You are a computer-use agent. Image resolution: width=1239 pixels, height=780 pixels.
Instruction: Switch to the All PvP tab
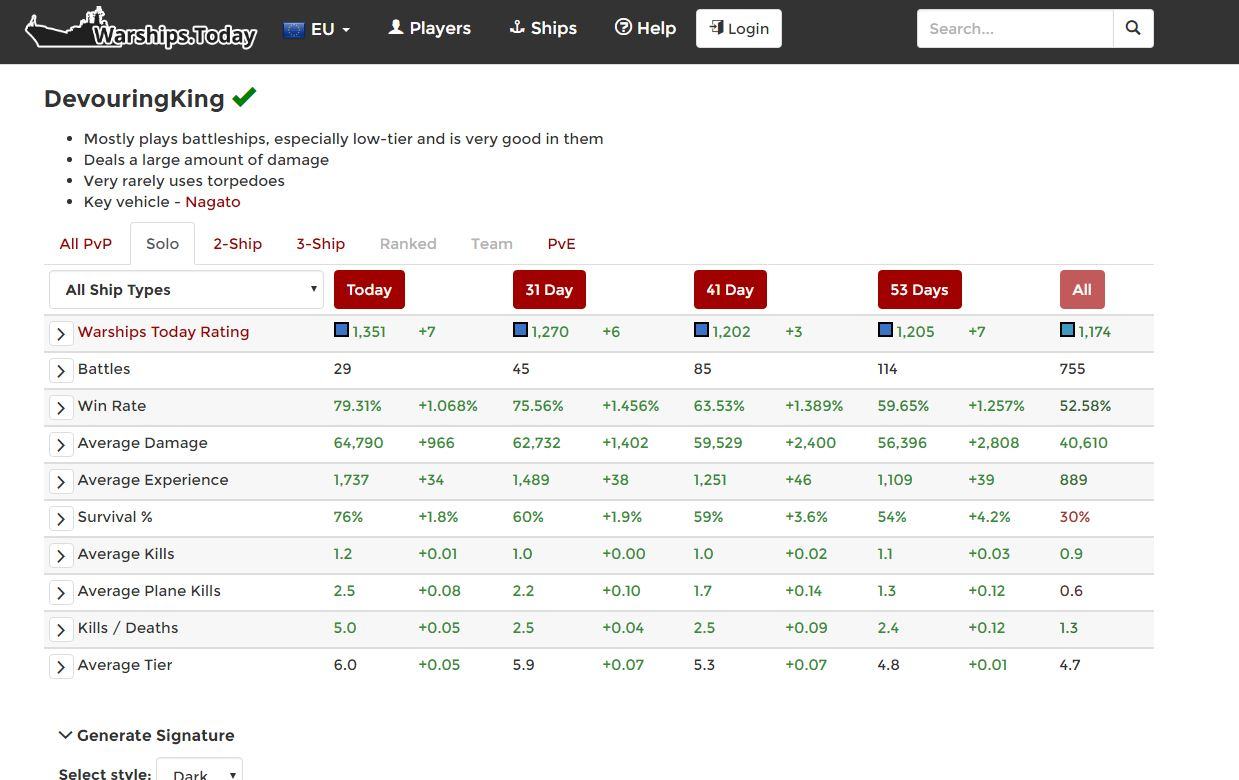[x=86, y=243]
